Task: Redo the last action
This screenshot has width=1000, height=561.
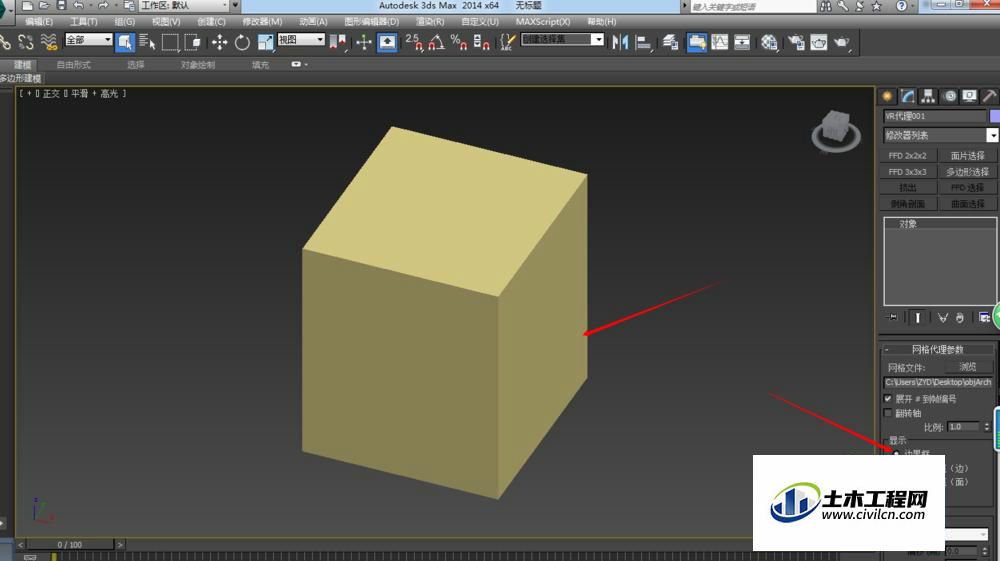Action: point(103,5)
